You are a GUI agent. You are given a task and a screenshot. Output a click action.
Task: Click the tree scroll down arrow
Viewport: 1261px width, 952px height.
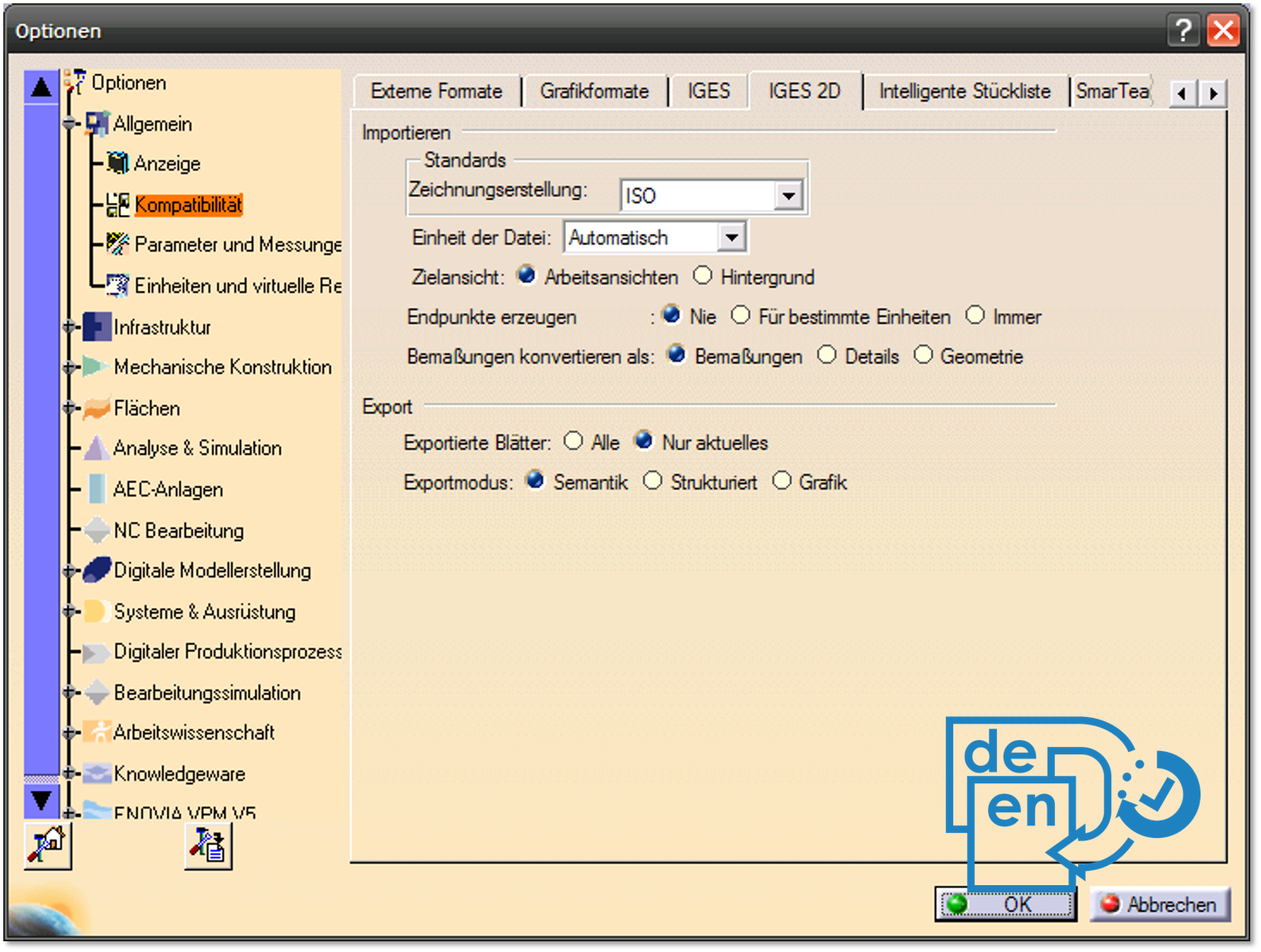click(x=41, y=800)
